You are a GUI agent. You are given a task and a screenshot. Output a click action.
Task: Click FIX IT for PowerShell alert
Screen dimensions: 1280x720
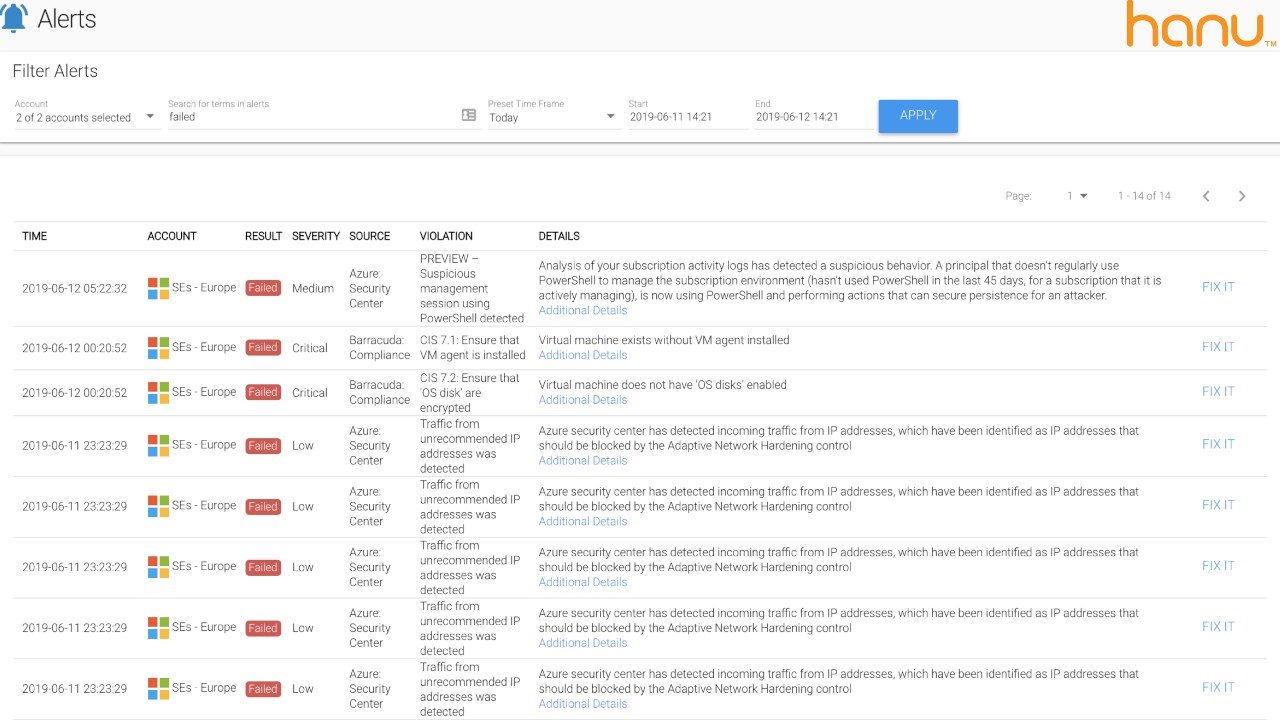1218,287
